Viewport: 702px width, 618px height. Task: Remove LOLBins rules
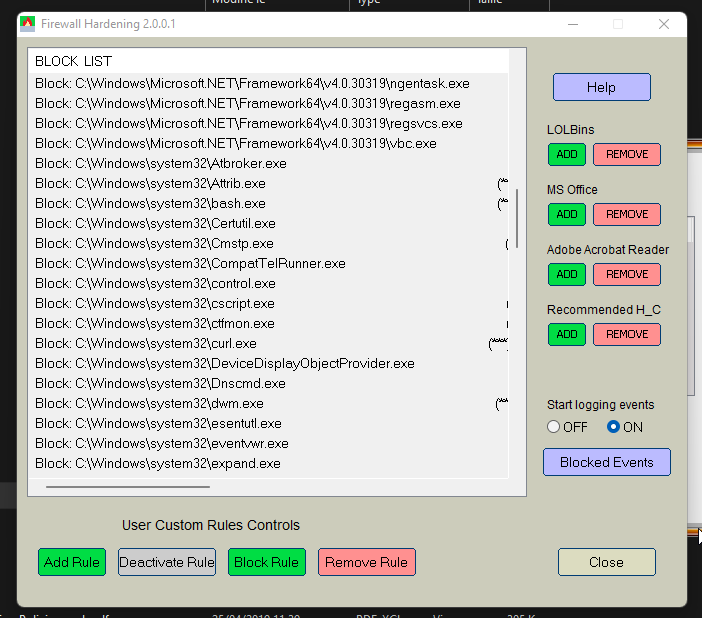626,154
